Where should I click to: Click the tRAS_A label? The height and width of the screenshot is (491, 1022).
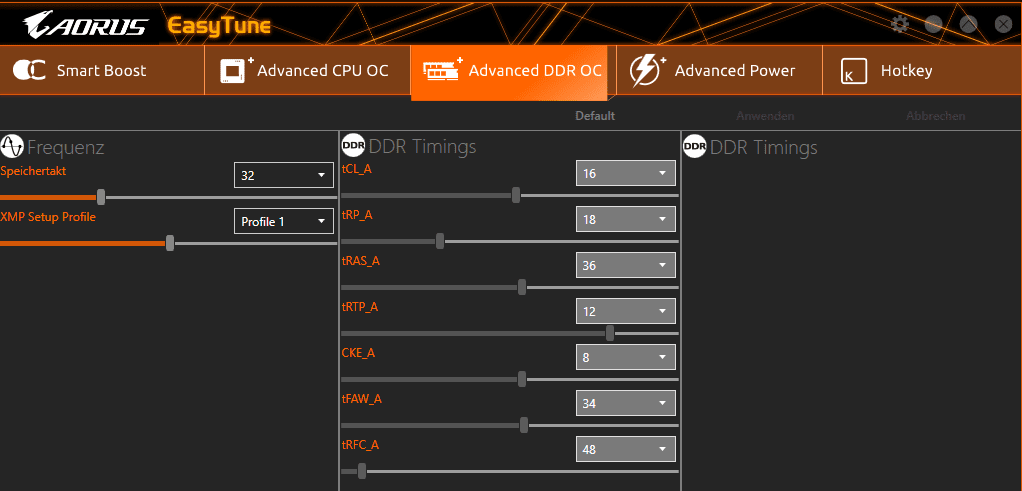click(360, 261)
